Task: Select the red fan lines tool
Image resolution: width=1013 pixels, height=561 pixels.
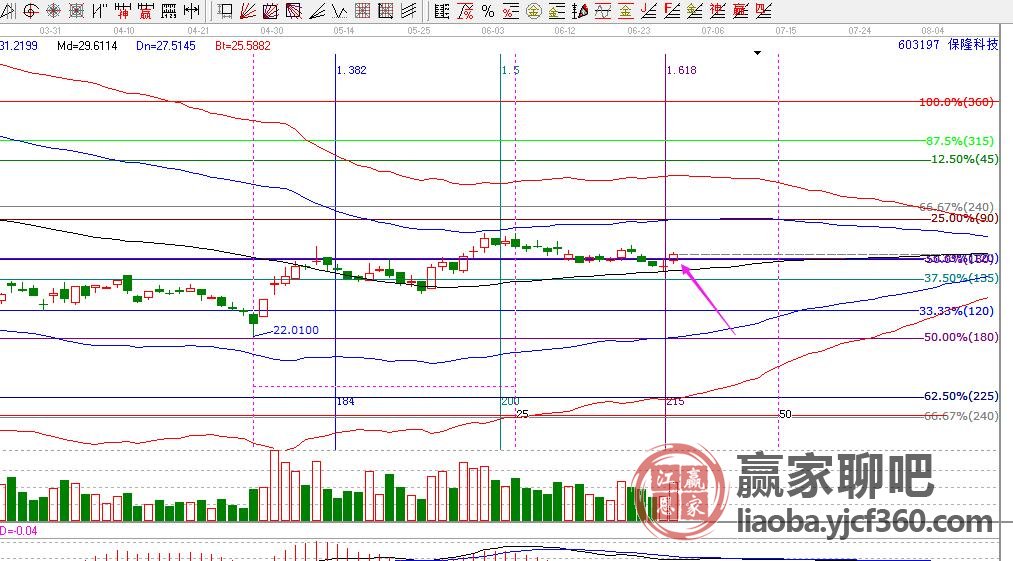Action: (x=247, y=10)
